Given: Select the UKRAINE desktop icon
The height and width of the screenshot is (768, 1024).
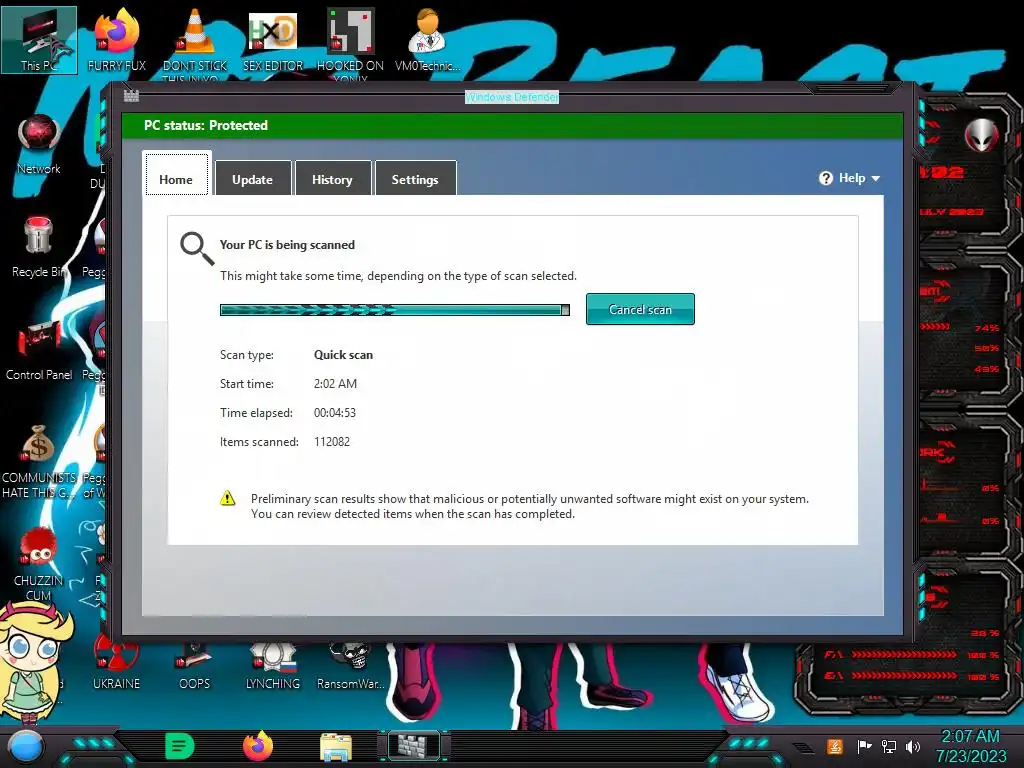Looking at the screenshot, I should click(x=116, y=663).
